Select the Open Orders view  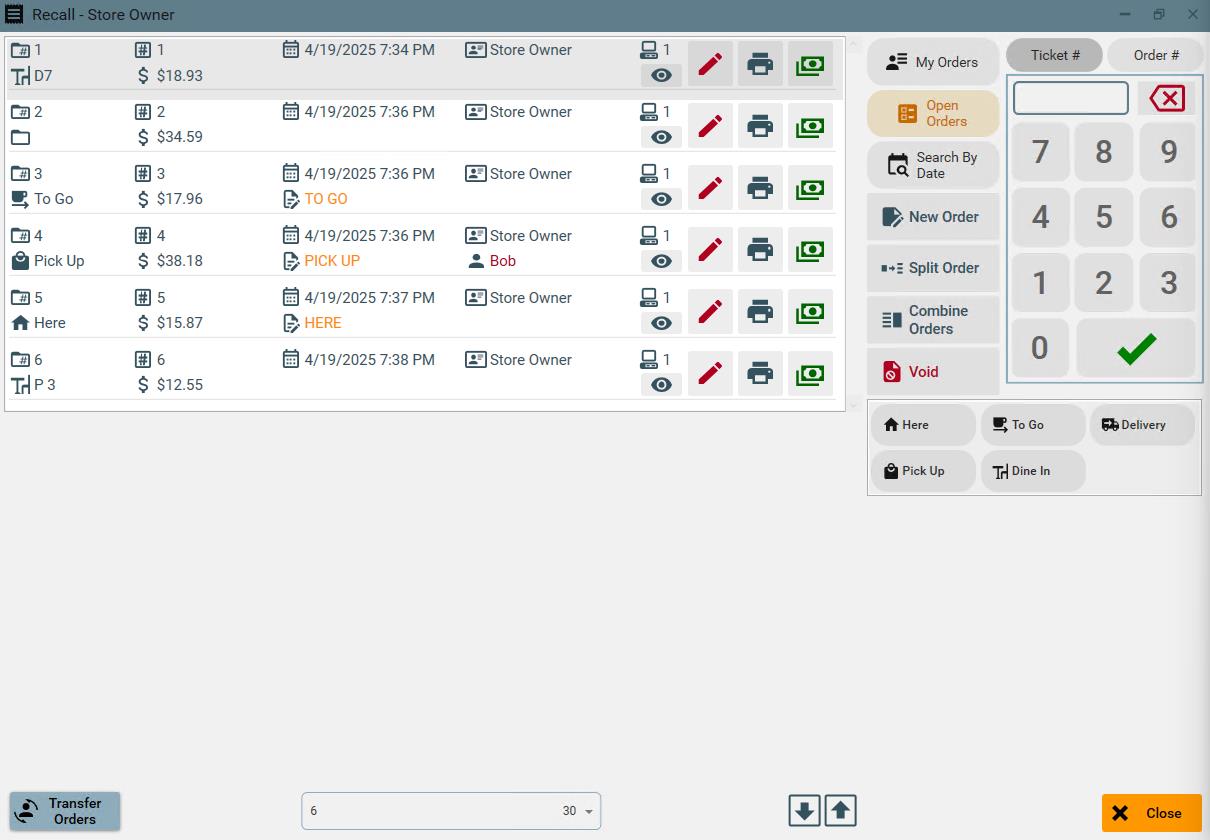coord(933,113)
